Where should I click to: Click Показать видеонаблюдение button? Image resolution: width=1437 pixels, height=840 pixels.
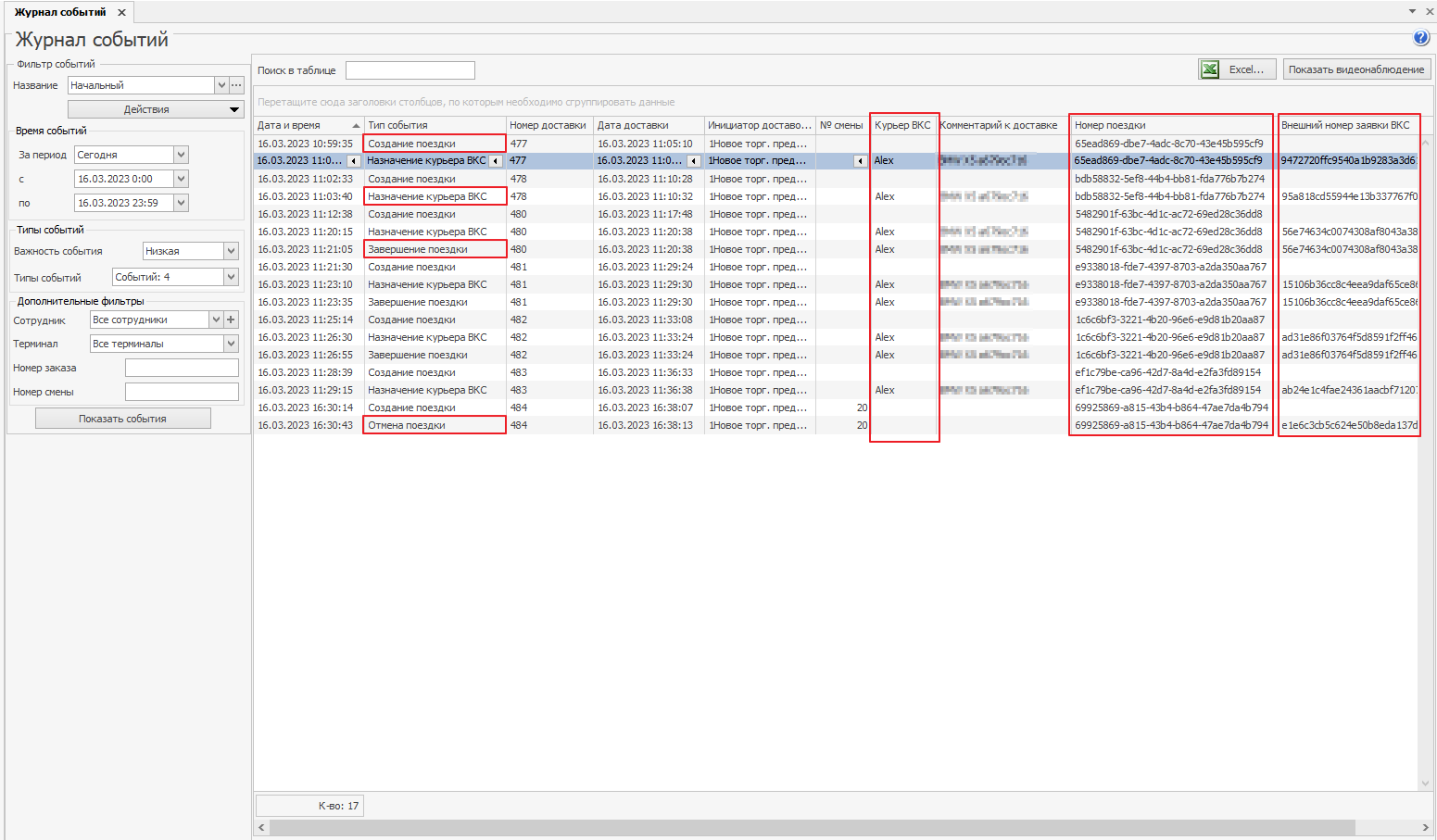[1356, 69]
